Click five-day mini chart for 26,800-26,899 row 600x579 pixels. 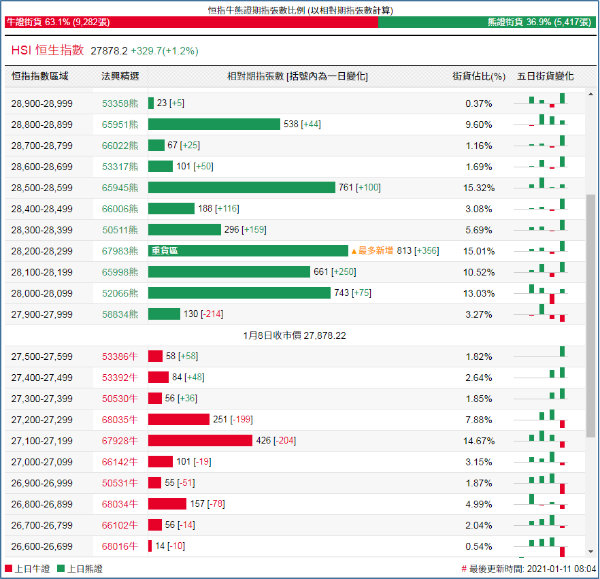540,502
